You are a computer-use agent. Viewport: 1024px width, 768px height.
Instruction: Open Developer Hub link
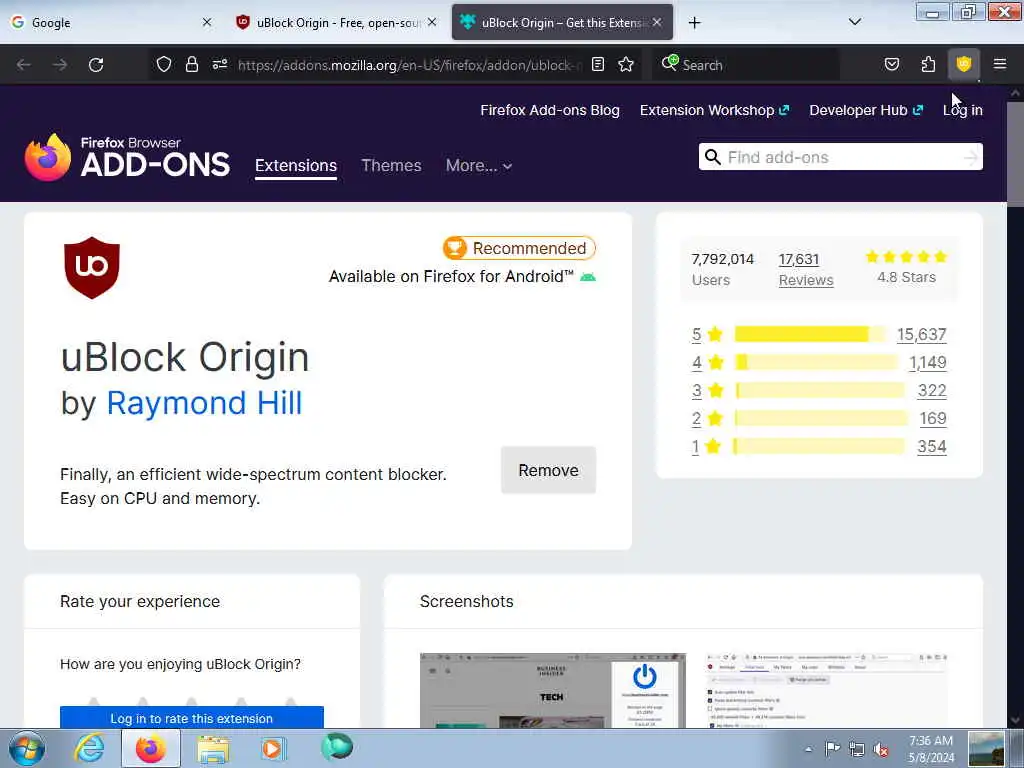click(866, 110)
